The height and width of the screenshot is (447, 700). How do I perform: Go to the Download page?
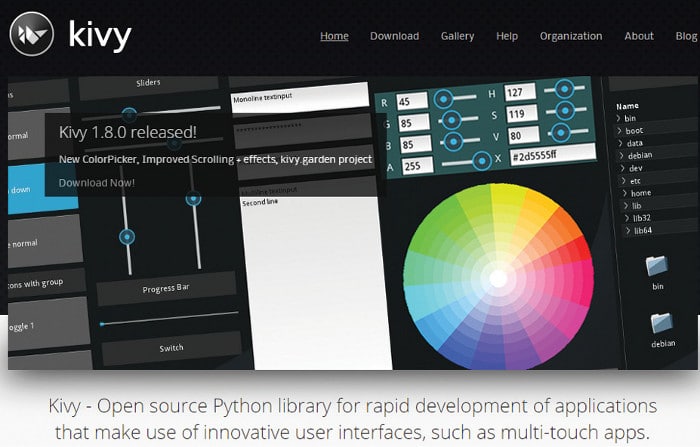[x=394, y=36]
